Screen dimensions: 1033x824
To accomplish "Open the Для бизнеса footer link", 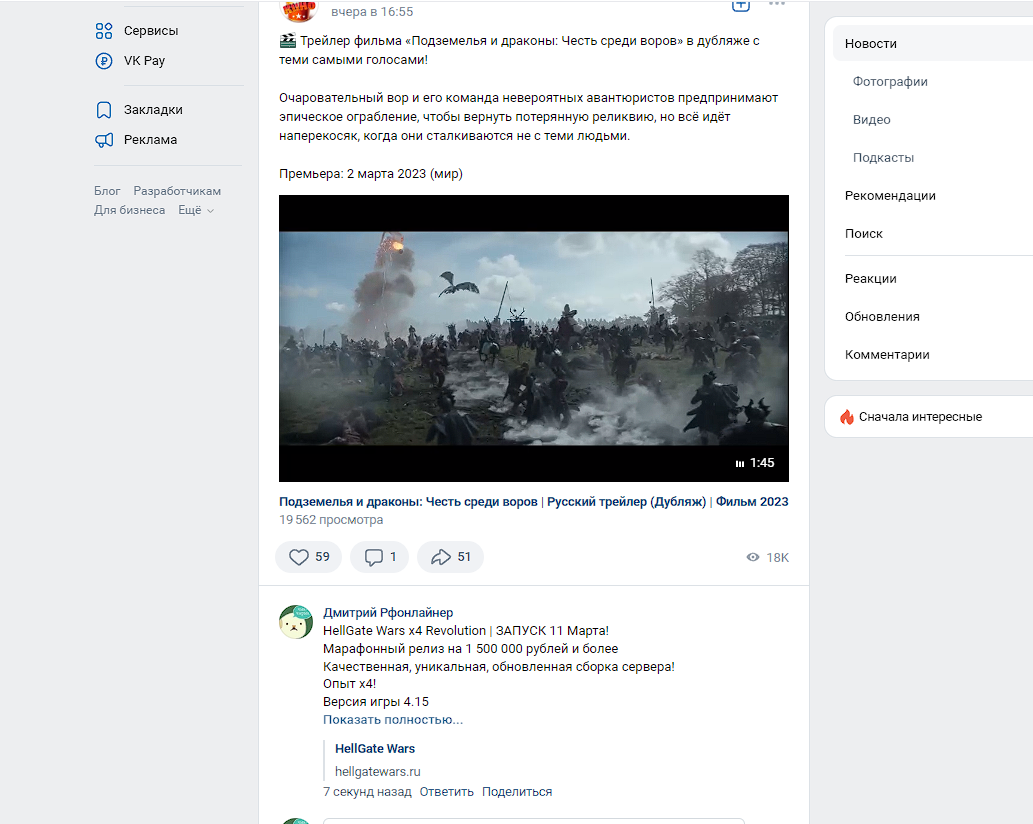I will (129, 210).
